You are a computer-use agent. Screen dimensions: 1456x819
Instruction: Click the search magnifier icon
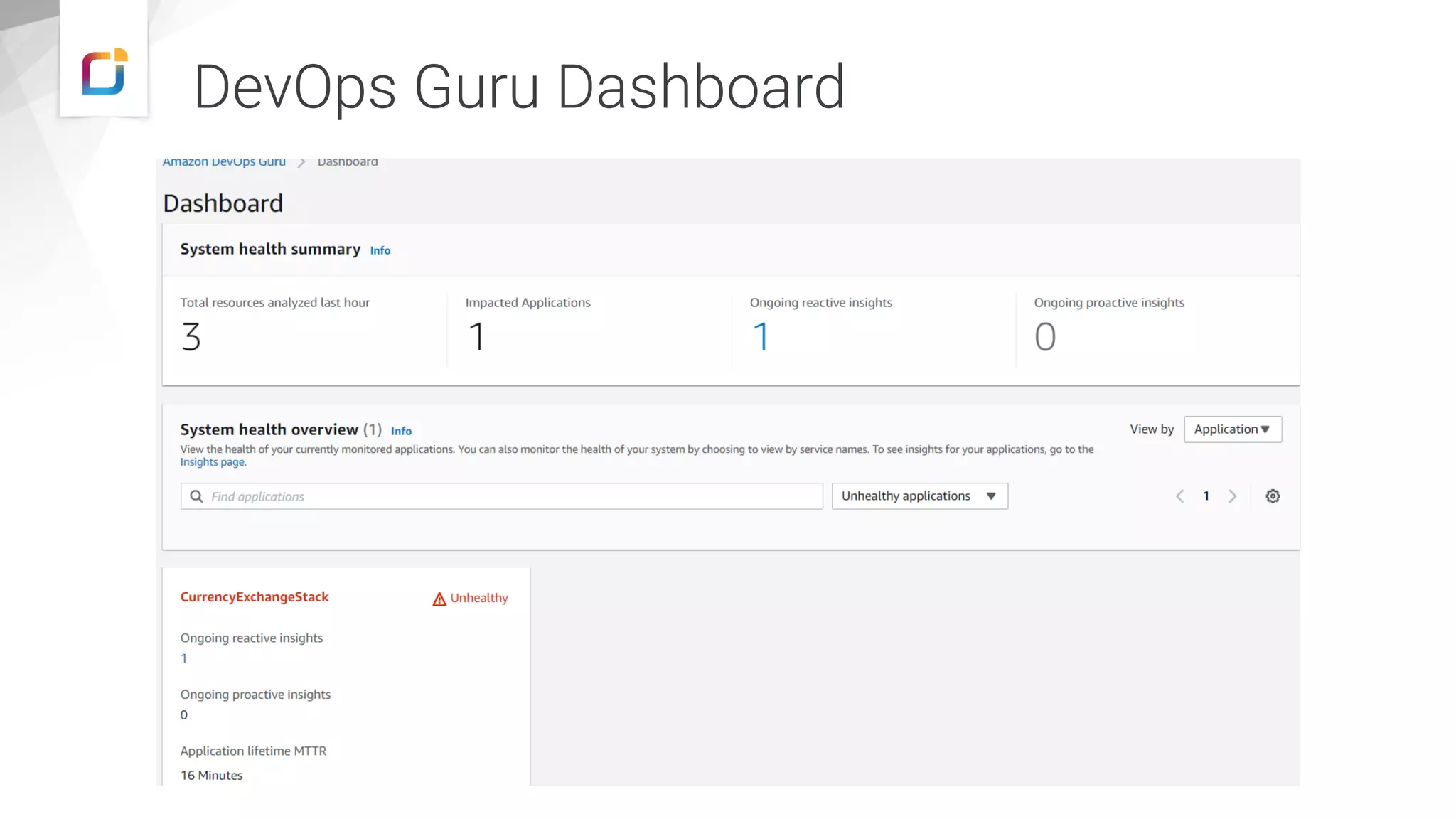point(197,496)
